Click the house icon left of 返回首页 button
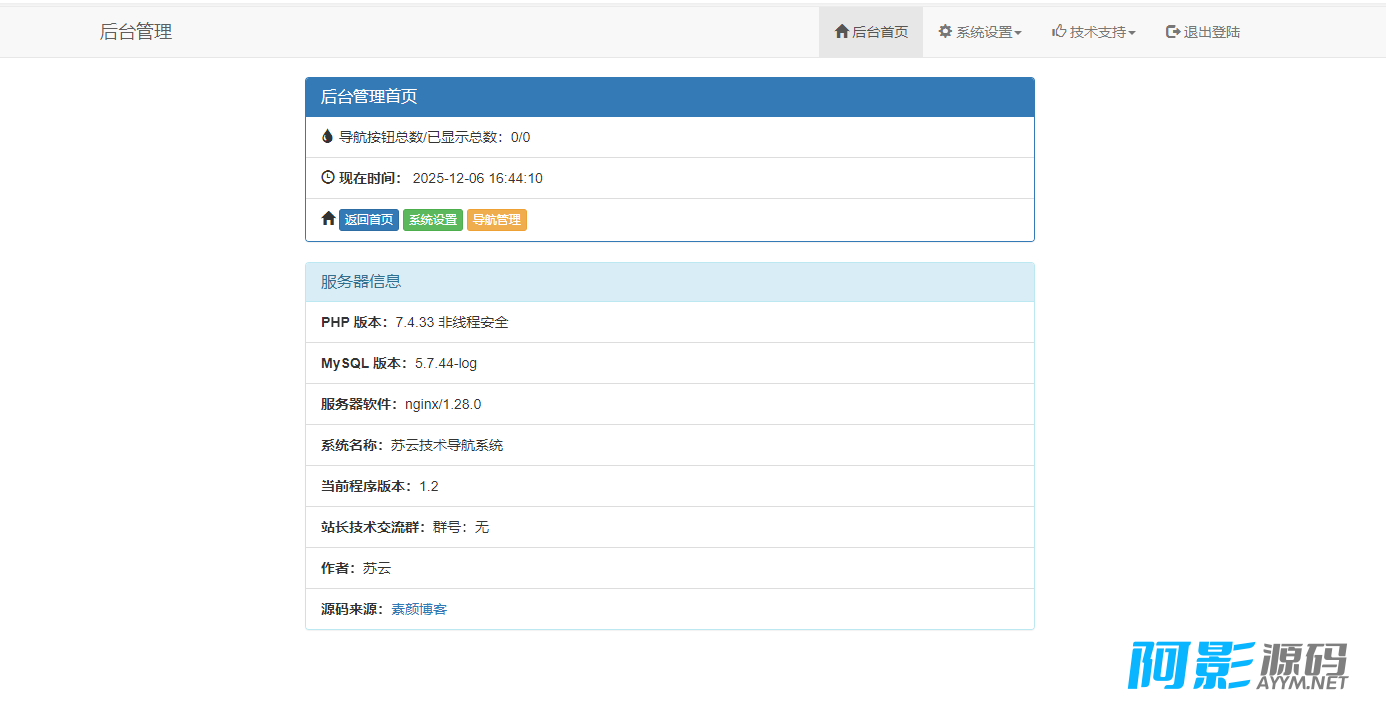1386x707 pixels. pyautogui.click(x=328, y=219)
